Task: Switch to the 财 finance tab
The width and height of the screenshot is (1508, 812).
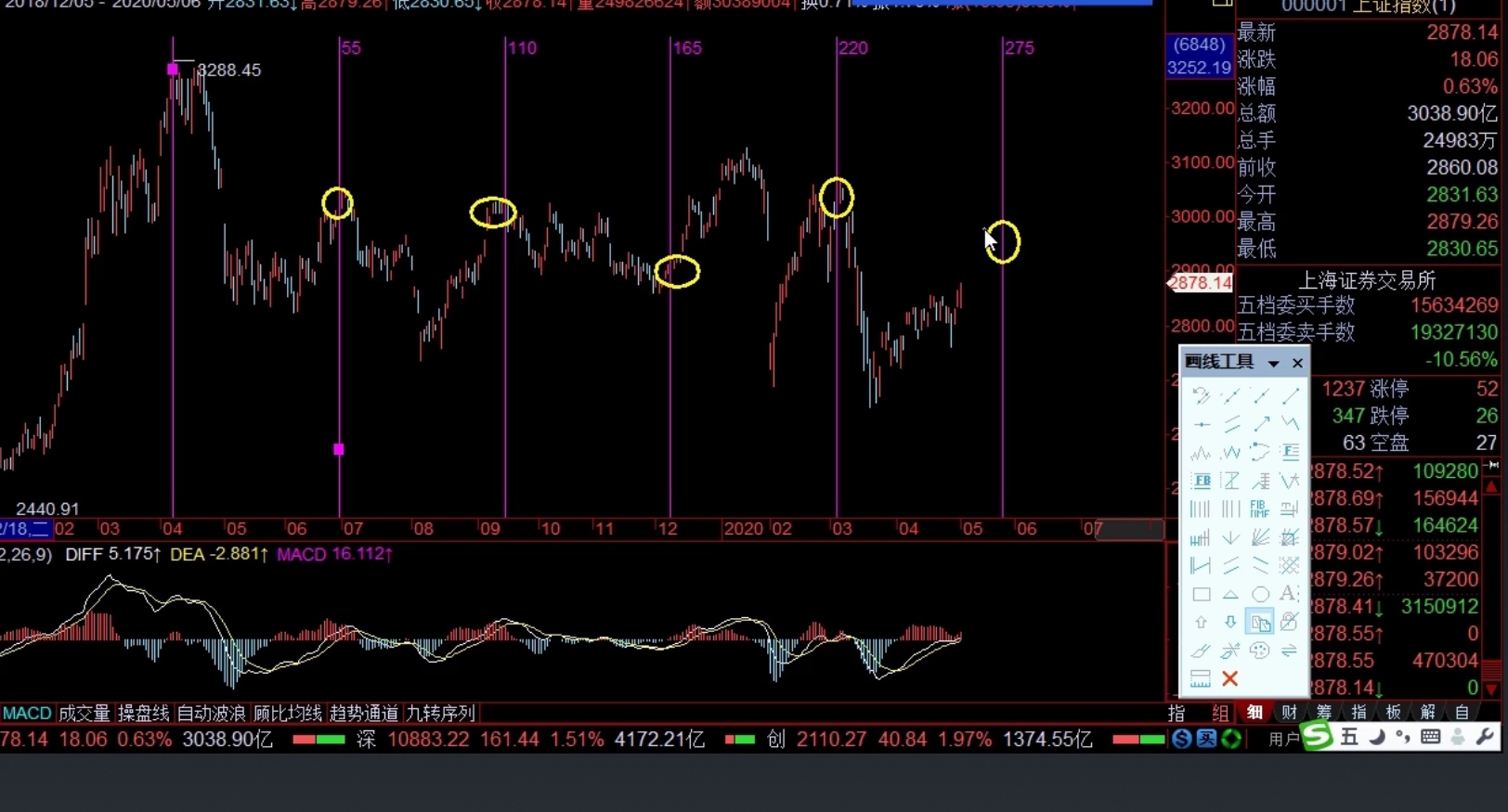Action: pyautogui.click(x=1289, y=712)
